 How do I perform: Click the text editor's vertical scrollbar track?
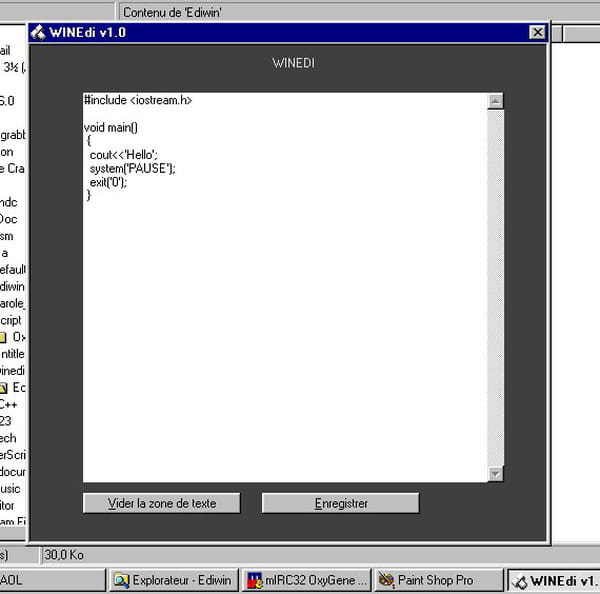495,288
